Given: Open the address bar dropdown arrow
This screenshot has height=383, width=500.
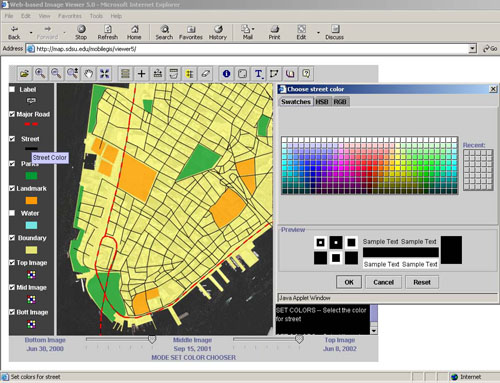Looking at the screenshot, I should tap(472, 49).
